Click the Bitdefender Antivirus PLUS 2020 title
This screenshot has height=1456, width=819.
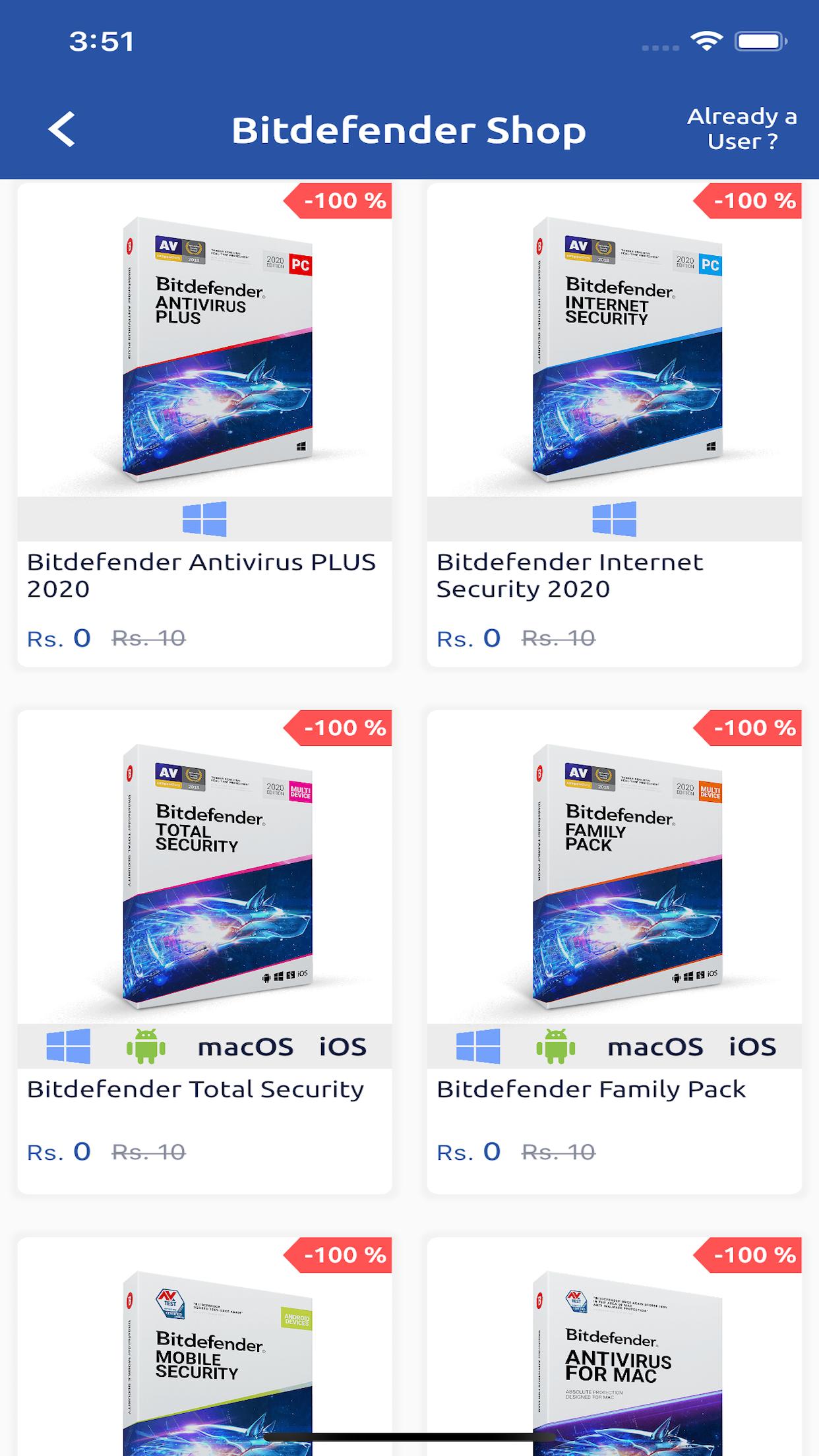coord(201,575)
